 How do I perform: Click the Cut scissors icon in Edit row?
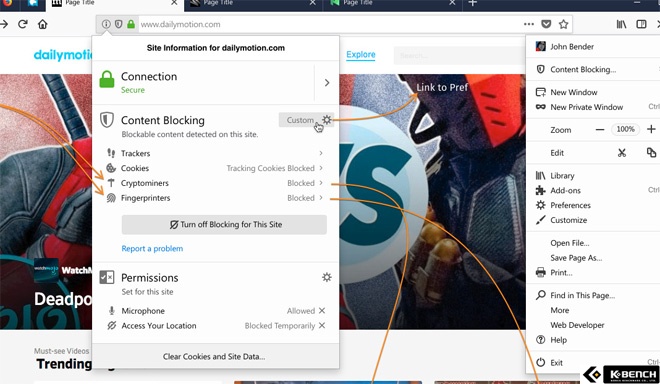click(622, 152)
